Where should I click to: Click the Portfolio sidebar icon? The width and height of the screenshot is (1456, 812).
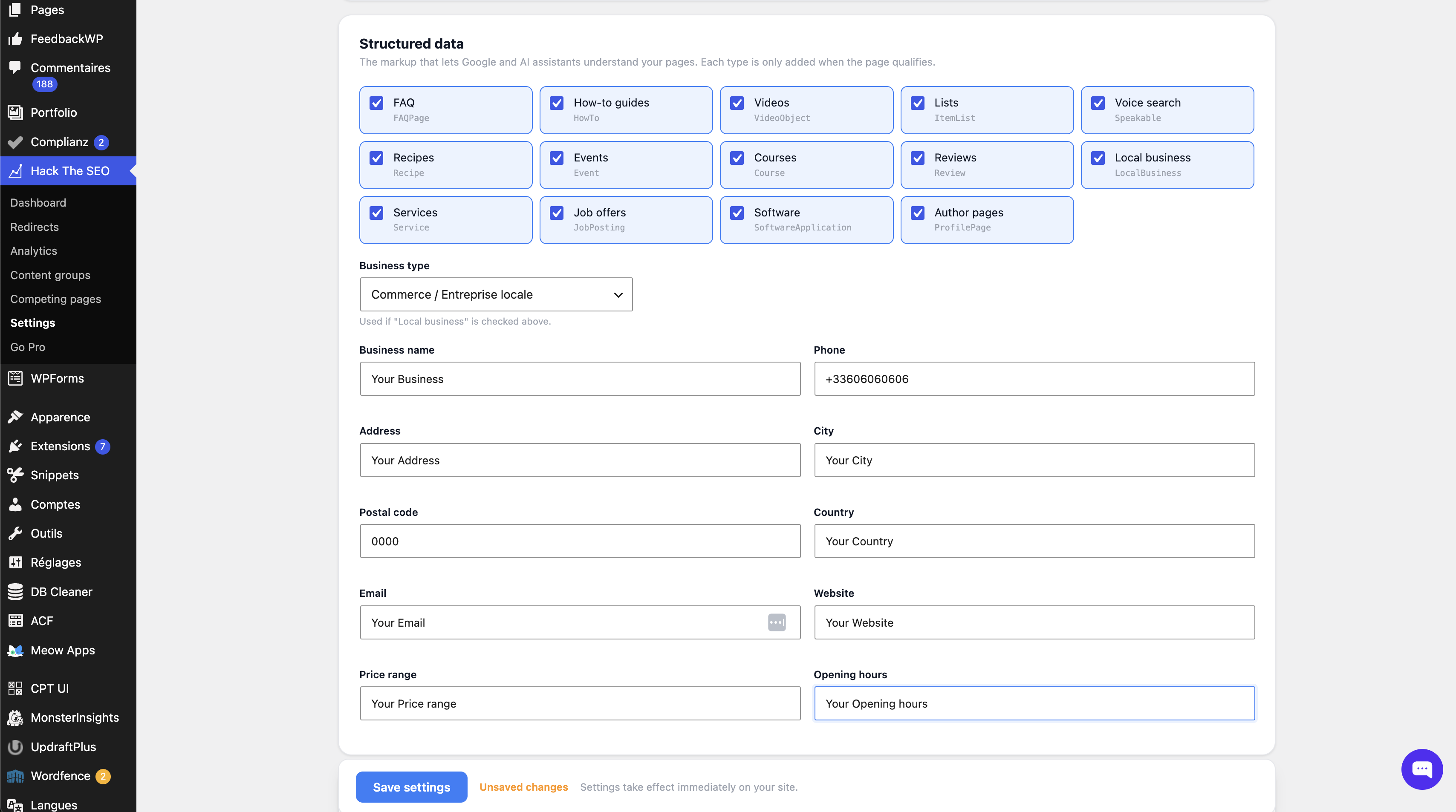tap(15, 112)
